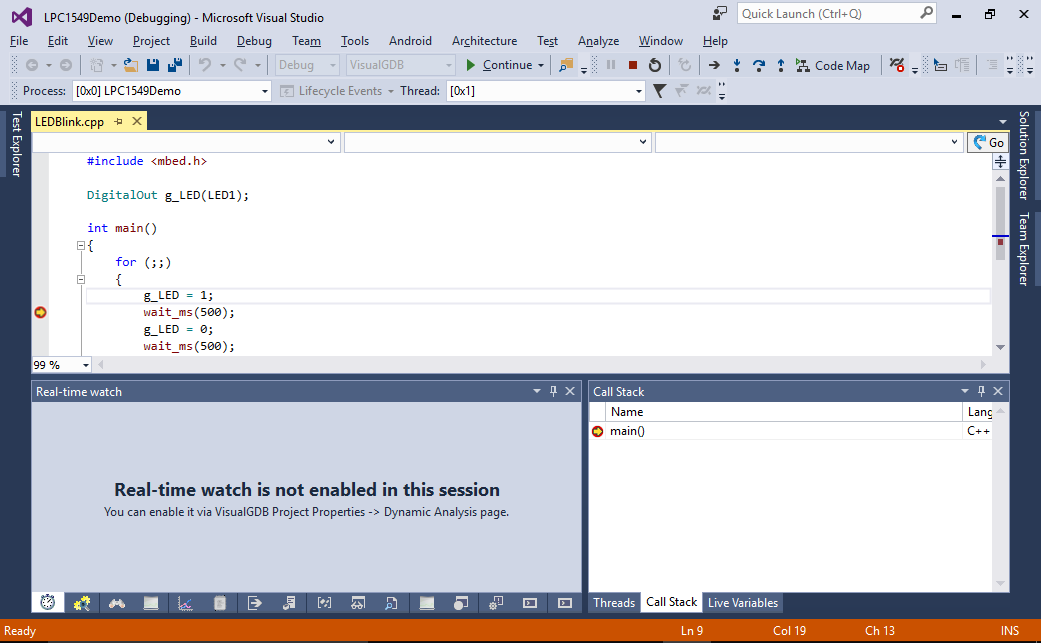The height and width of the screenshot is (643, 1041).
Task: Click the feedback icon near Quick Launch
Action: [720, 13]
